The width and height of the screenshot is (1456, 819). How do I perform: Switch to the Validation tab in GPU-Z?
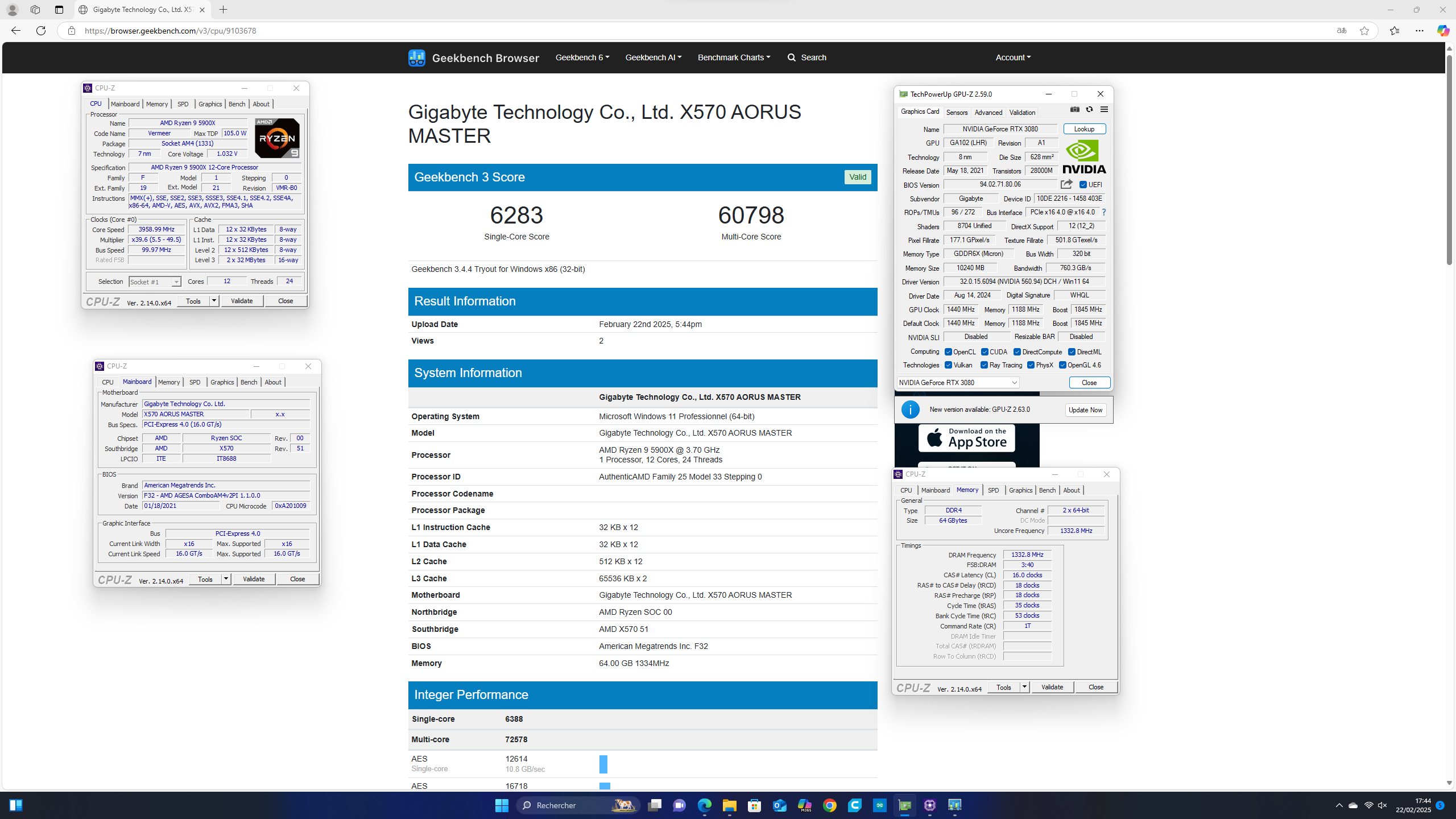pos(1022,113)
